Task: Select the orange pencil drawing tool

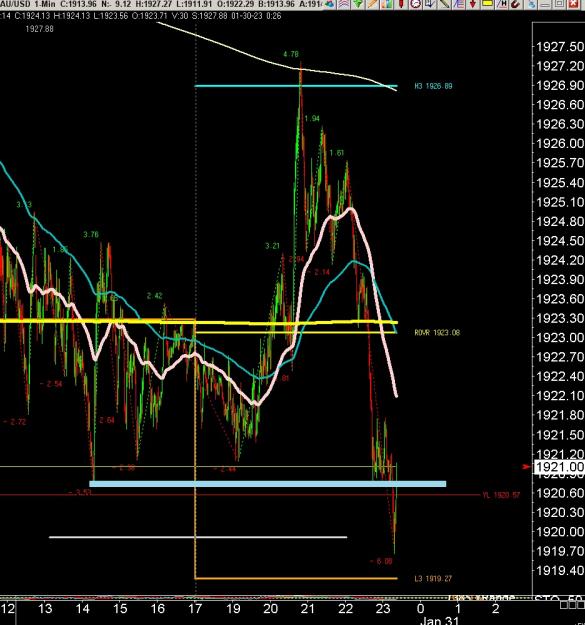Action: click(372, 4)
